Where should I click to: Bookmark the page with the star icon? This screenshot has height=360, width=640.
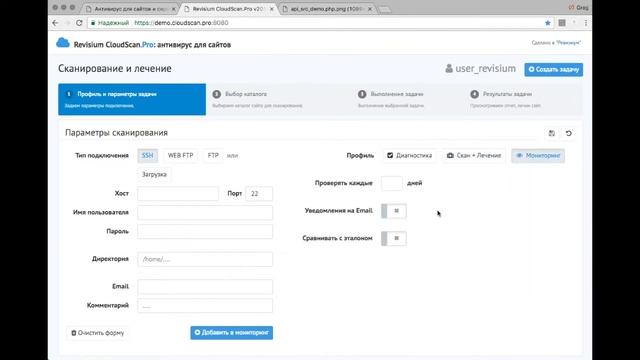[x=548, y=23]
